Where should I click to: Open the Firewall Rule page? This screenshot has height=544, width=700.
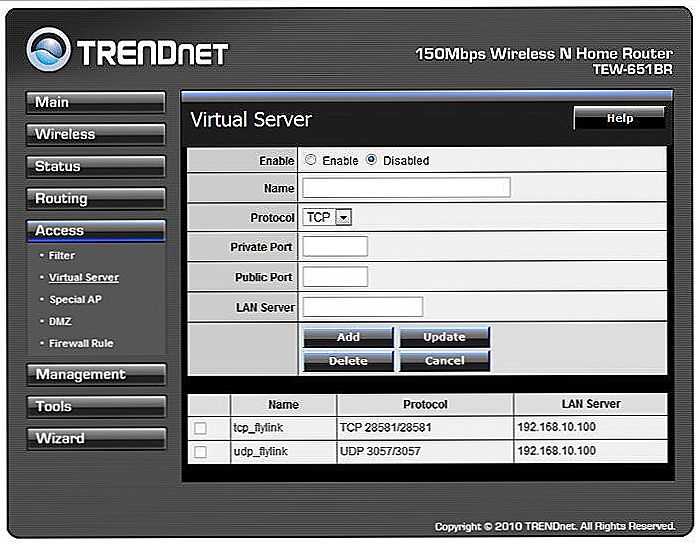click(x=81, y=343)
